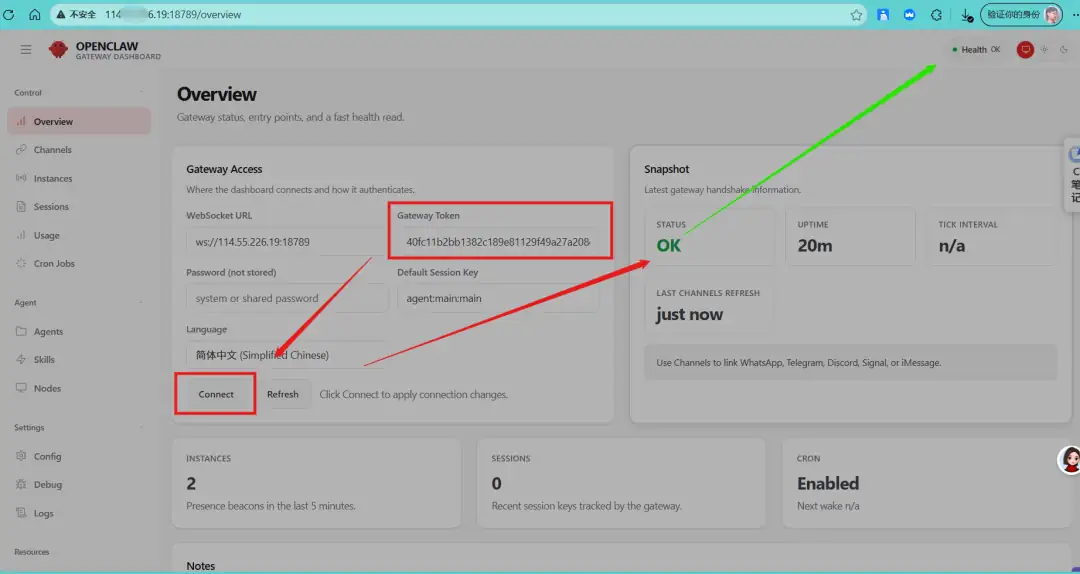Click the Gateway Token input field
Screen dimensions: 1080x574
pyautogui.click(x=498, y=242)
